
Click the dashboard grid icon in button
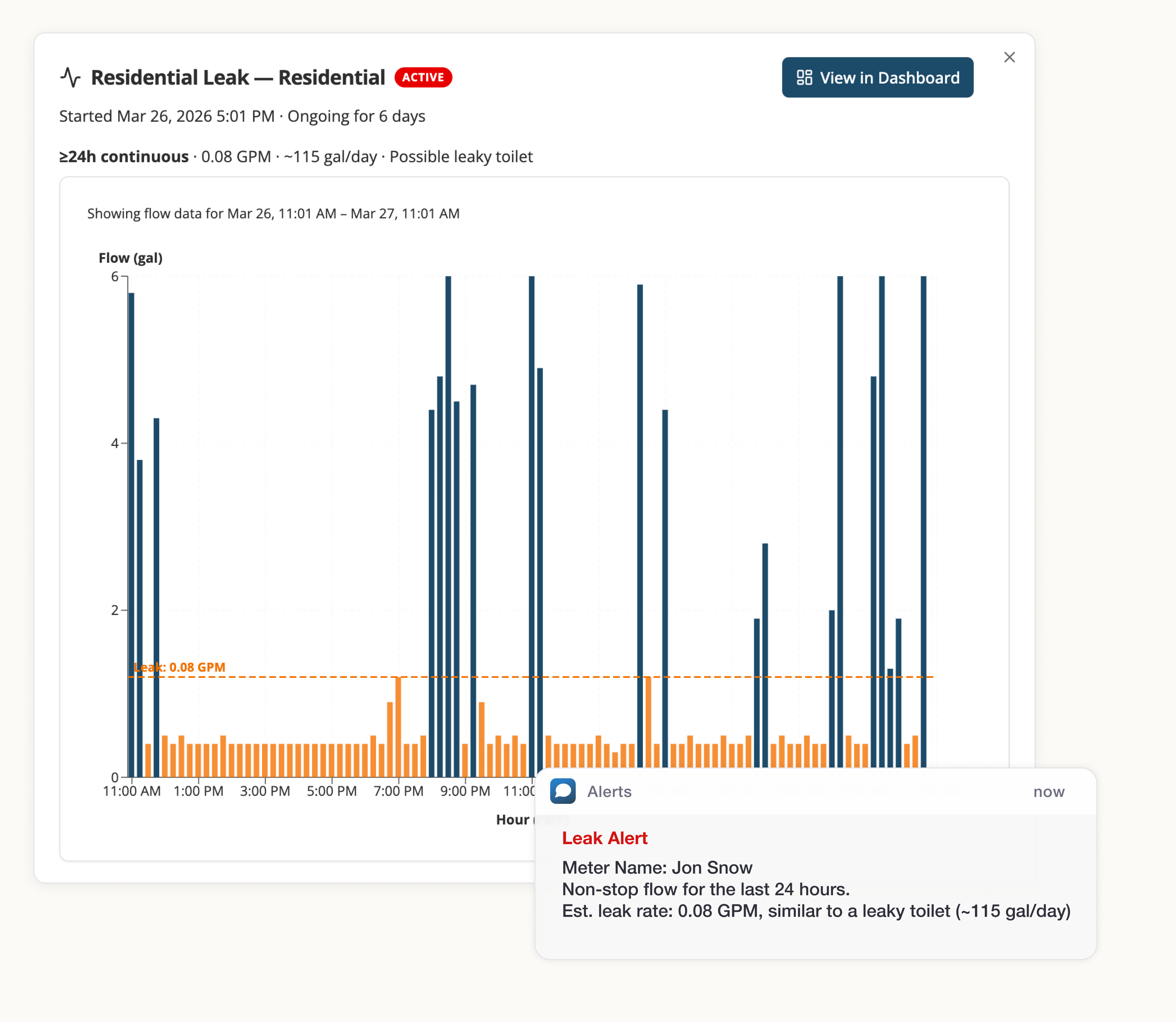coord(804,78)
